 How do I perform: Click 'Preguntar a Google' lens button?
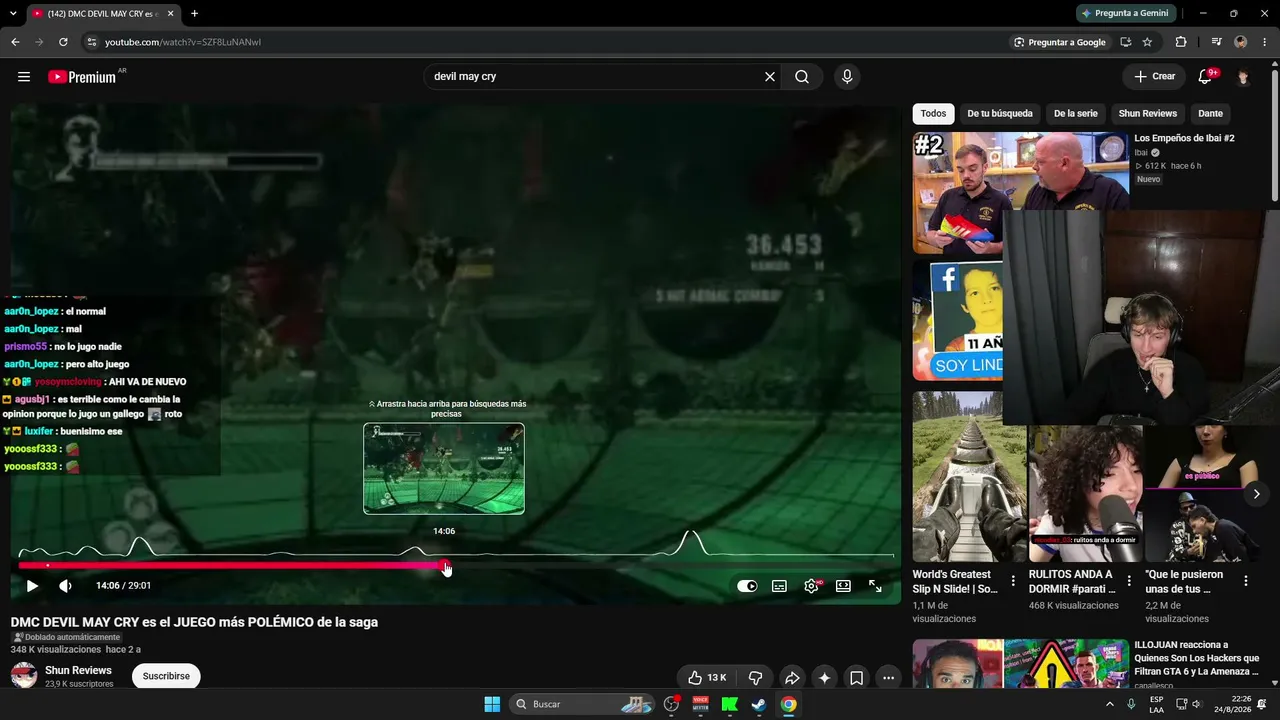click(x=1059, y=42)
